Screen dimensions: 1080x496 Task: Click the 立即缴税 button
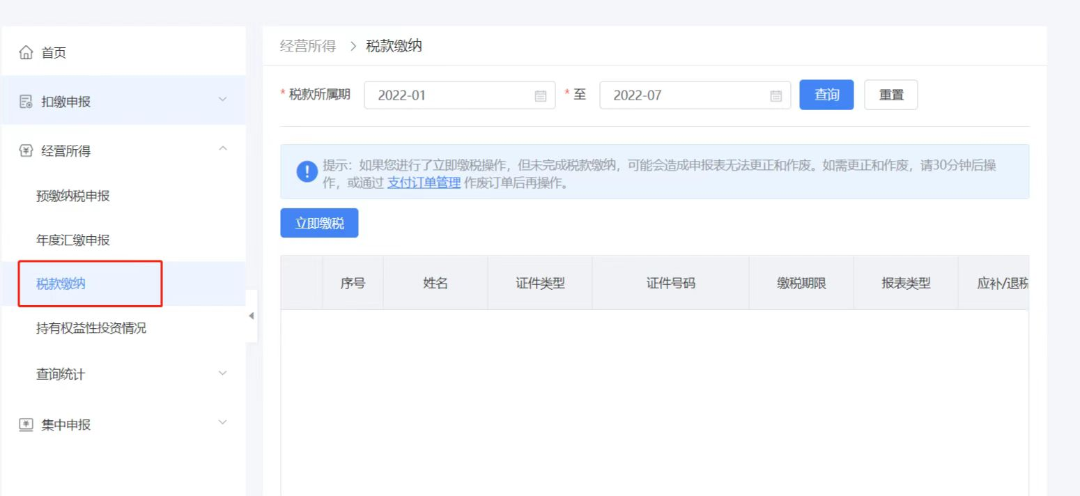[319, 224]
